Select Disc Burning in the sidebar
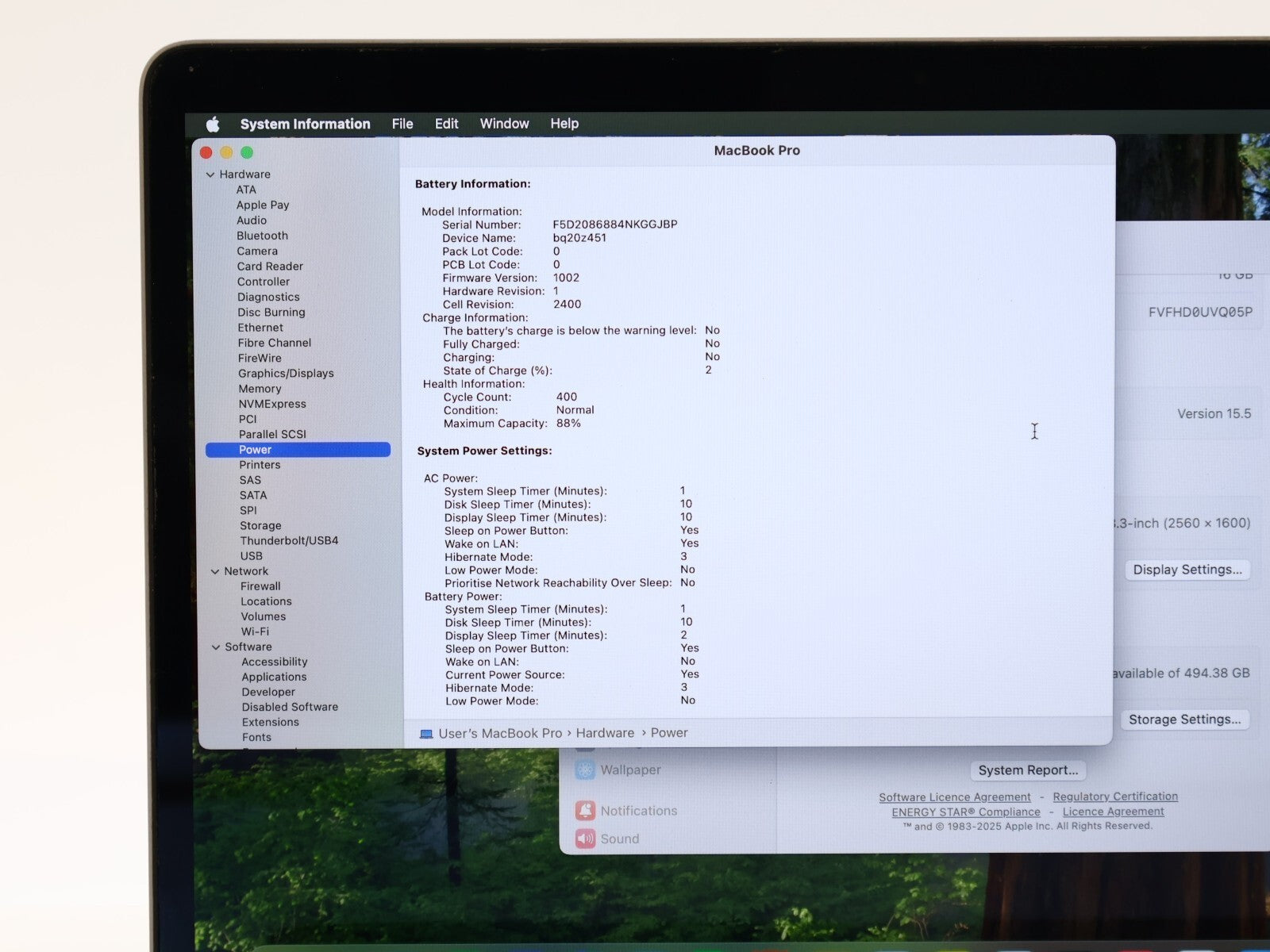This screenshot has height=952, width=1270. tap(271, 313)
